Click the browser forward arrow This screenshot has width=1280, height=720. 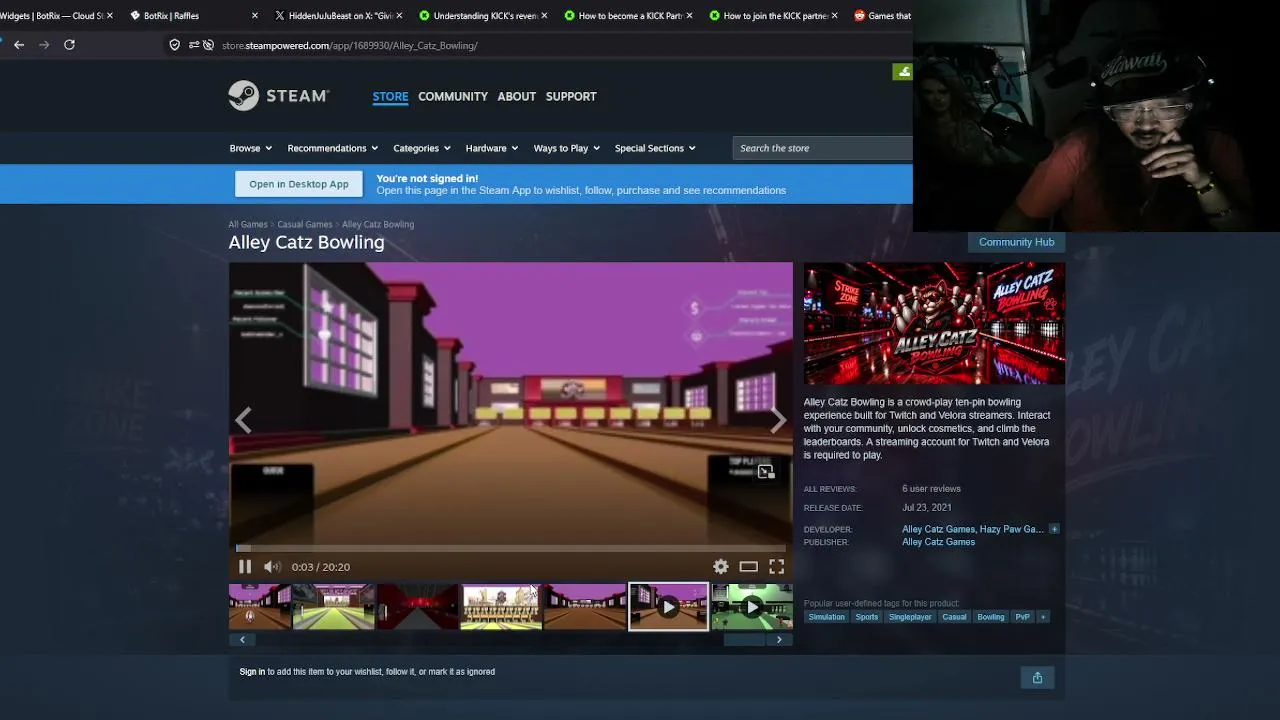(x=44, y=45)
